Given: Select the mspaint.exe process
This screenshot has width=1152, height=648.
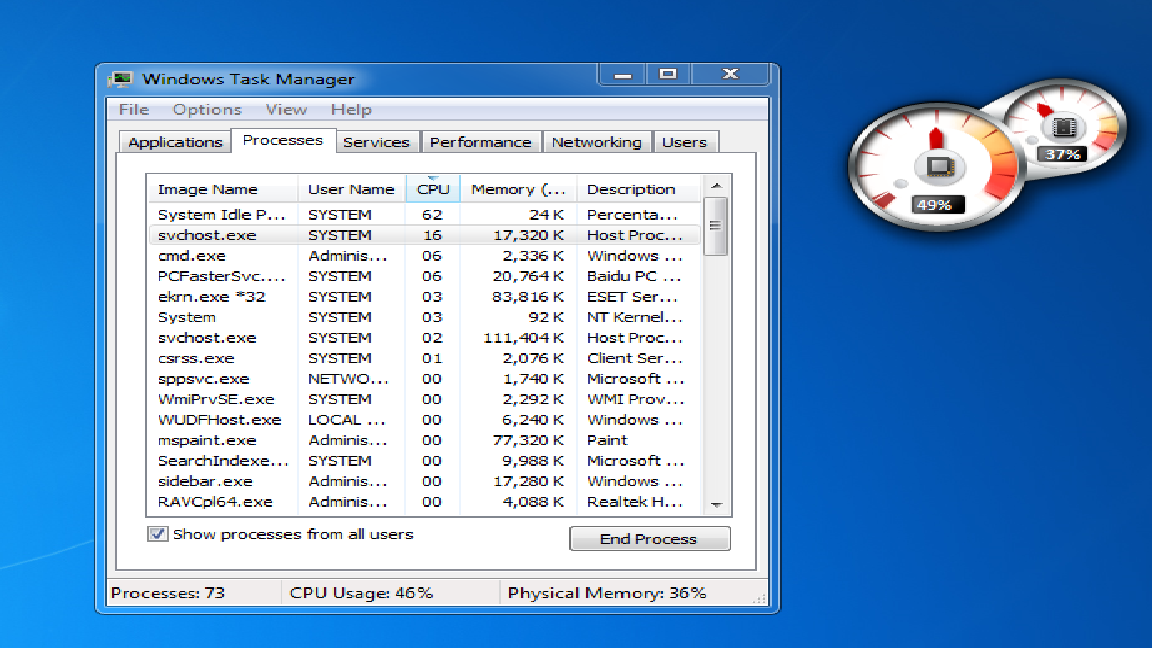Looking at the screenshot, I should tap(424, 440).
